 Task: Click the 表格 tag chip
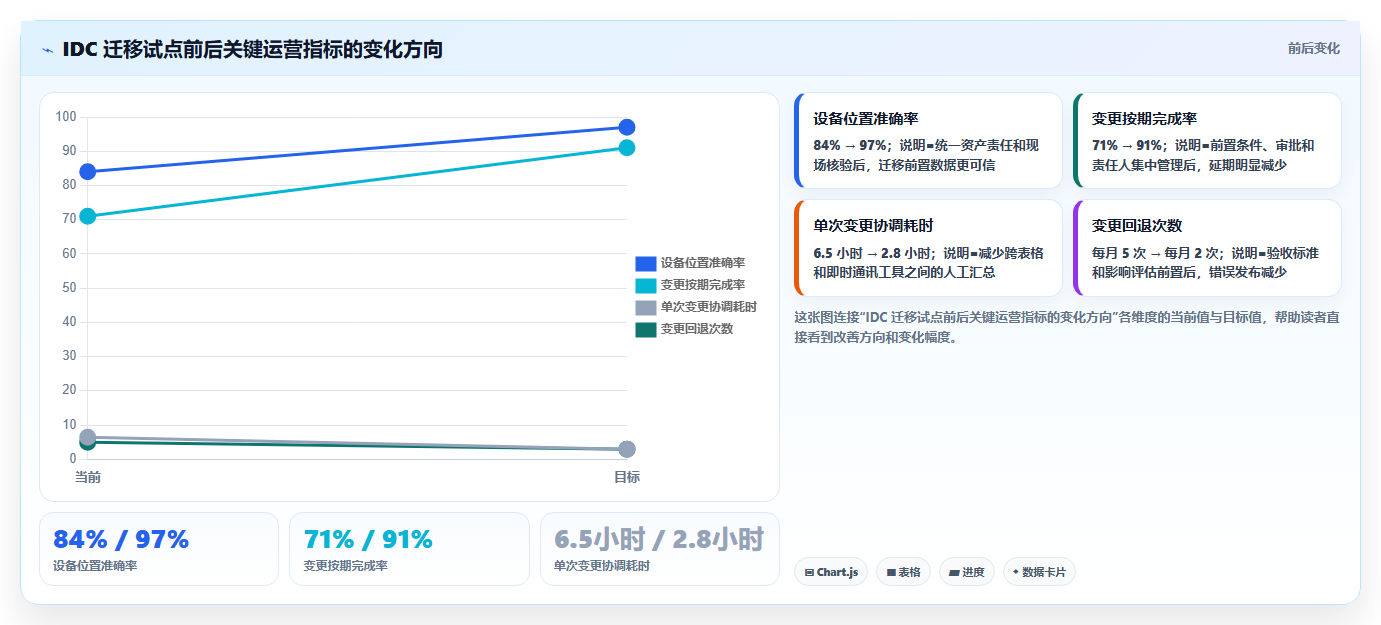[903, 572]
